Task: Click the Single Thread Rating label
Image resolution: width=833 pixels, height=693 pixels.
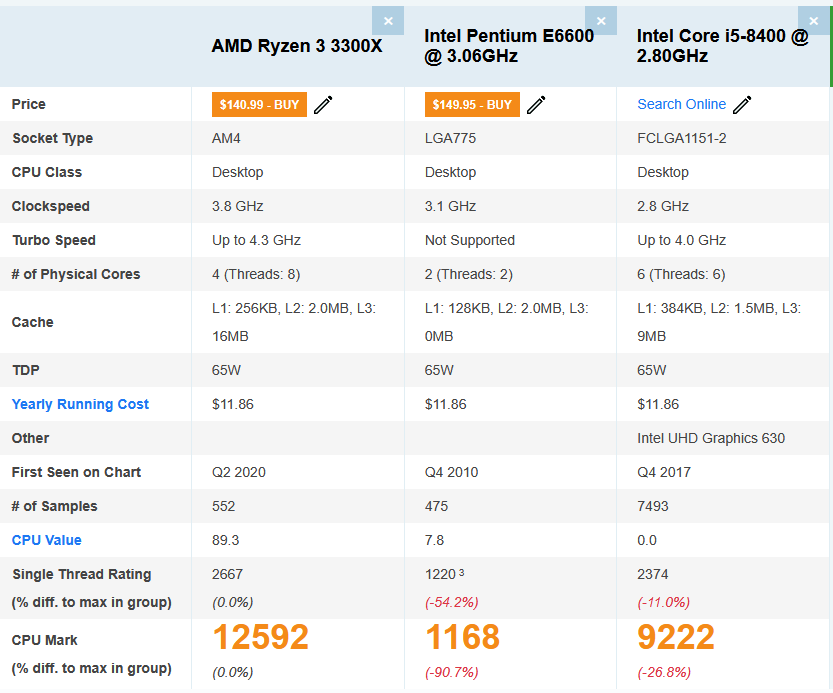Action: 82,574
